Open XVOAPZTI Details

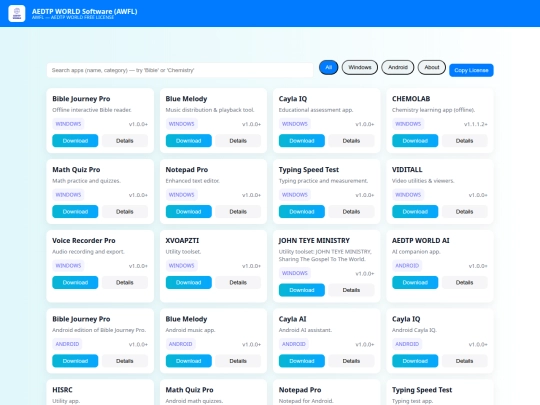(238, 282)
